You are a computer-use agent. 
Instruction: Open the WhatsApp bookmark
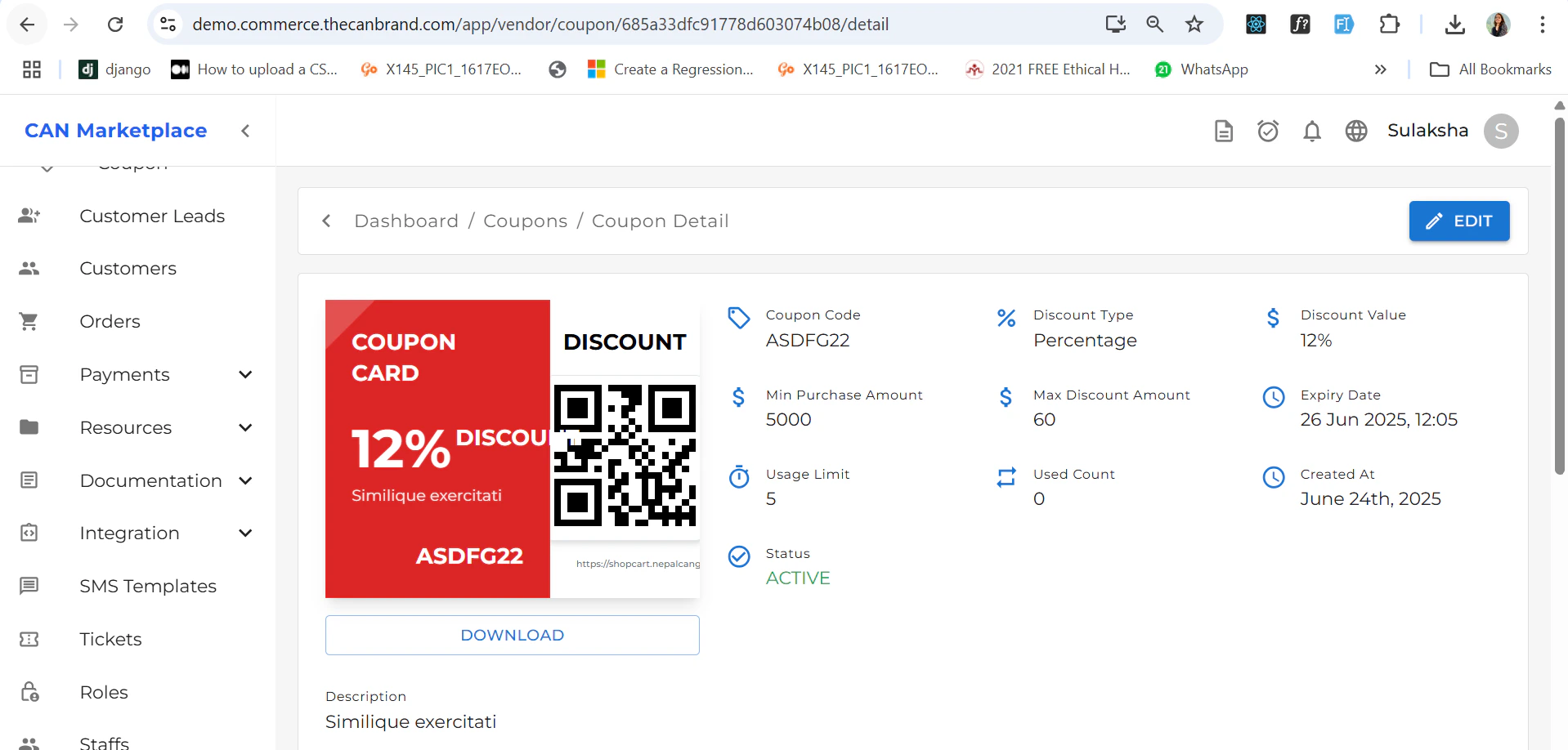[1201, 69]
